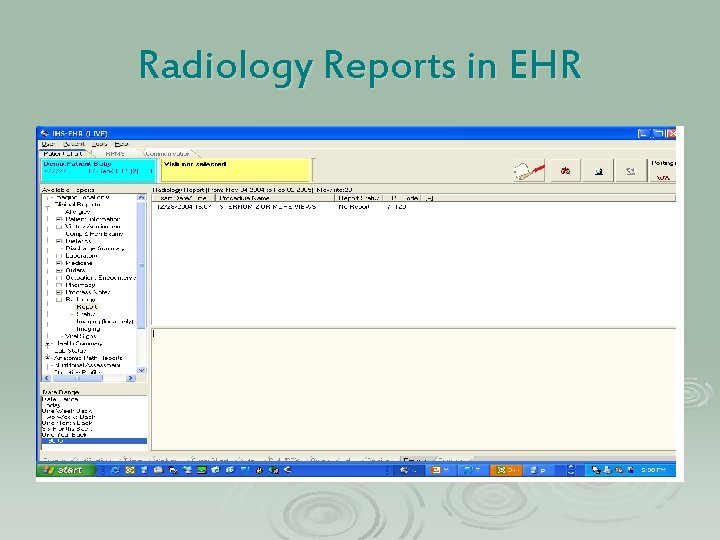Viewport: 720px width, 540px height.
Task: Click the notepad and pencil toolbar icon
Action: click(529, 171)
